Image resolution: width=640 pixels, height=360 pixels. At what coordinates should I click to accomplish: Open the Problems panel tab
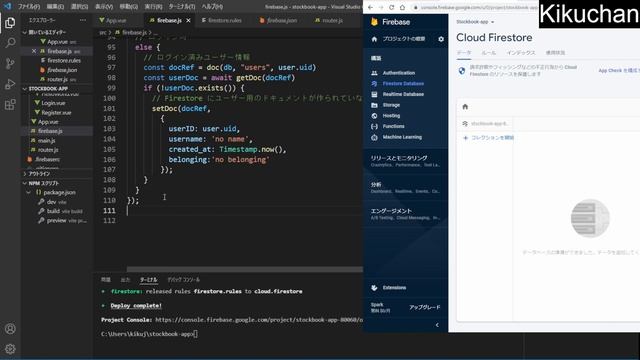click(x=106, y=280)
